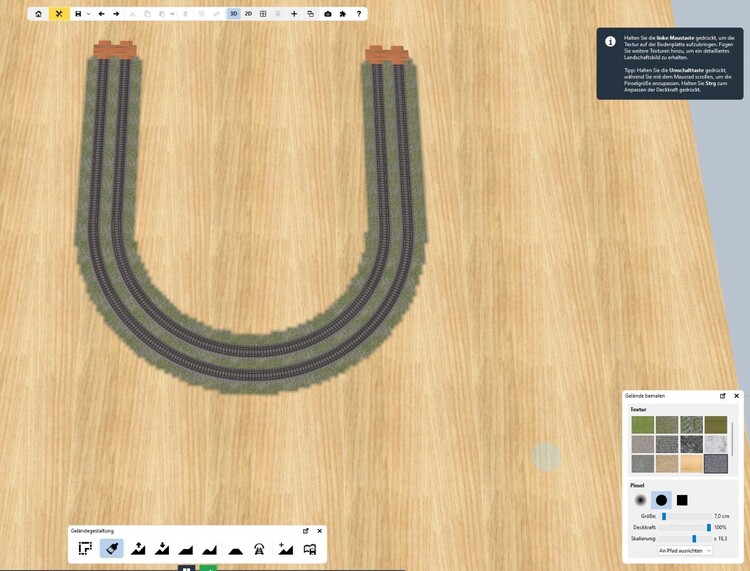Image resolution: width=750 pixels, height=571 pixels.
Task: Select the grass-gravel mix texture in first row
Action: point(667,425)
